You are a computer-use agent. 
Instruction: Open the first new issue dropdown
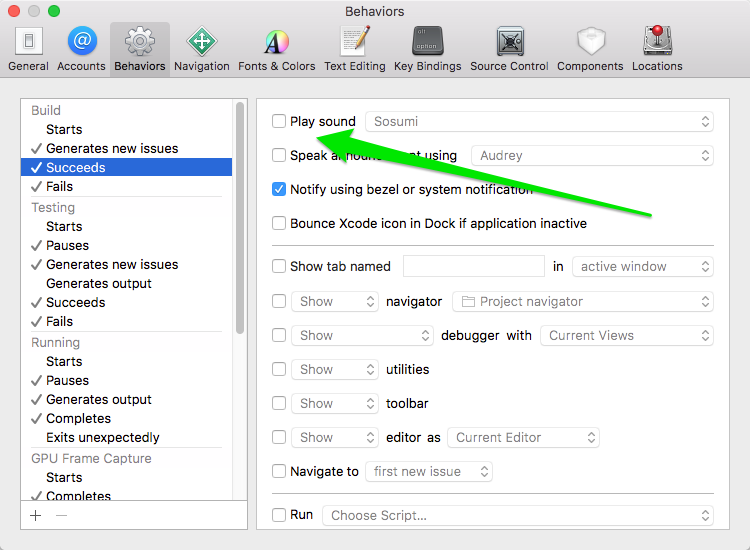point(429,472)
